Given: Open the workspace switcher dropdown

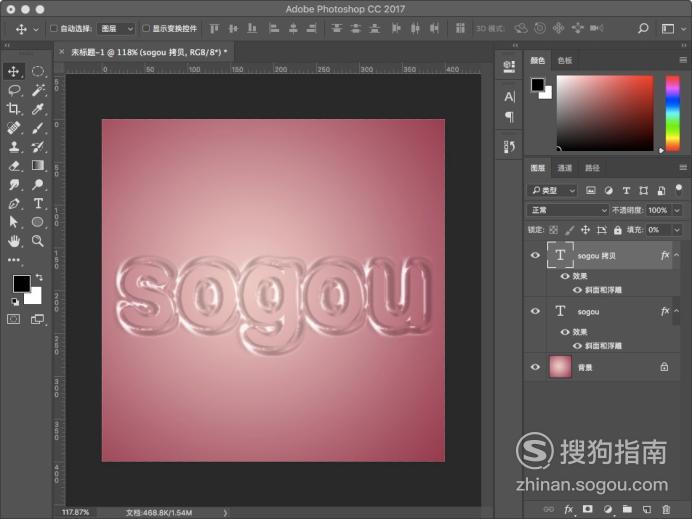Looking at the screenshot, I should [x=673, y=29].
